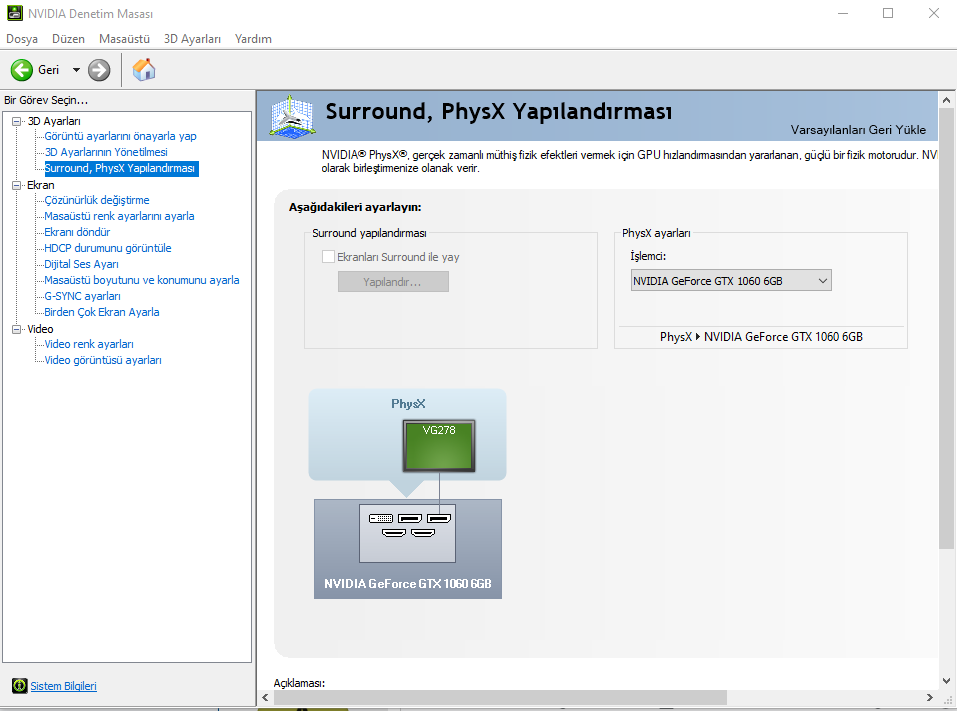Click the vertical scrollbar up arrow
957x711 pixels.
click(946, 99)
